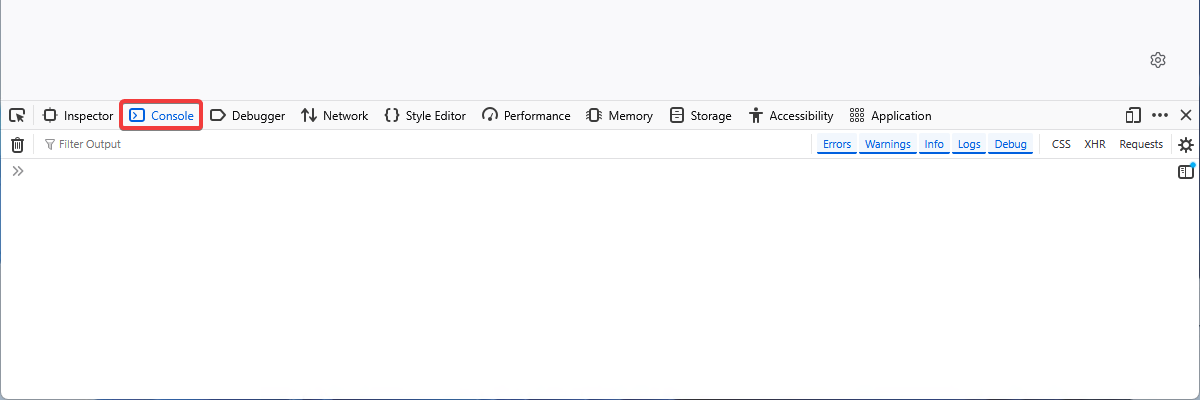The width and height of the screenshot is (1200, 400).
Task: Switch to the Inspector tab
Action: pos(78,115)
